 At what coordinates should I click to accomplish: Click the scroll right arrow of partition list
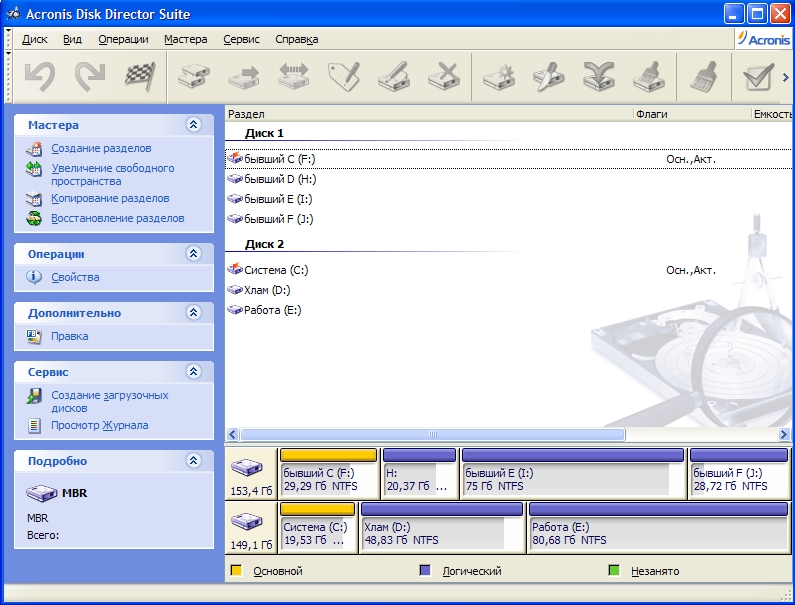coord(784,435)
